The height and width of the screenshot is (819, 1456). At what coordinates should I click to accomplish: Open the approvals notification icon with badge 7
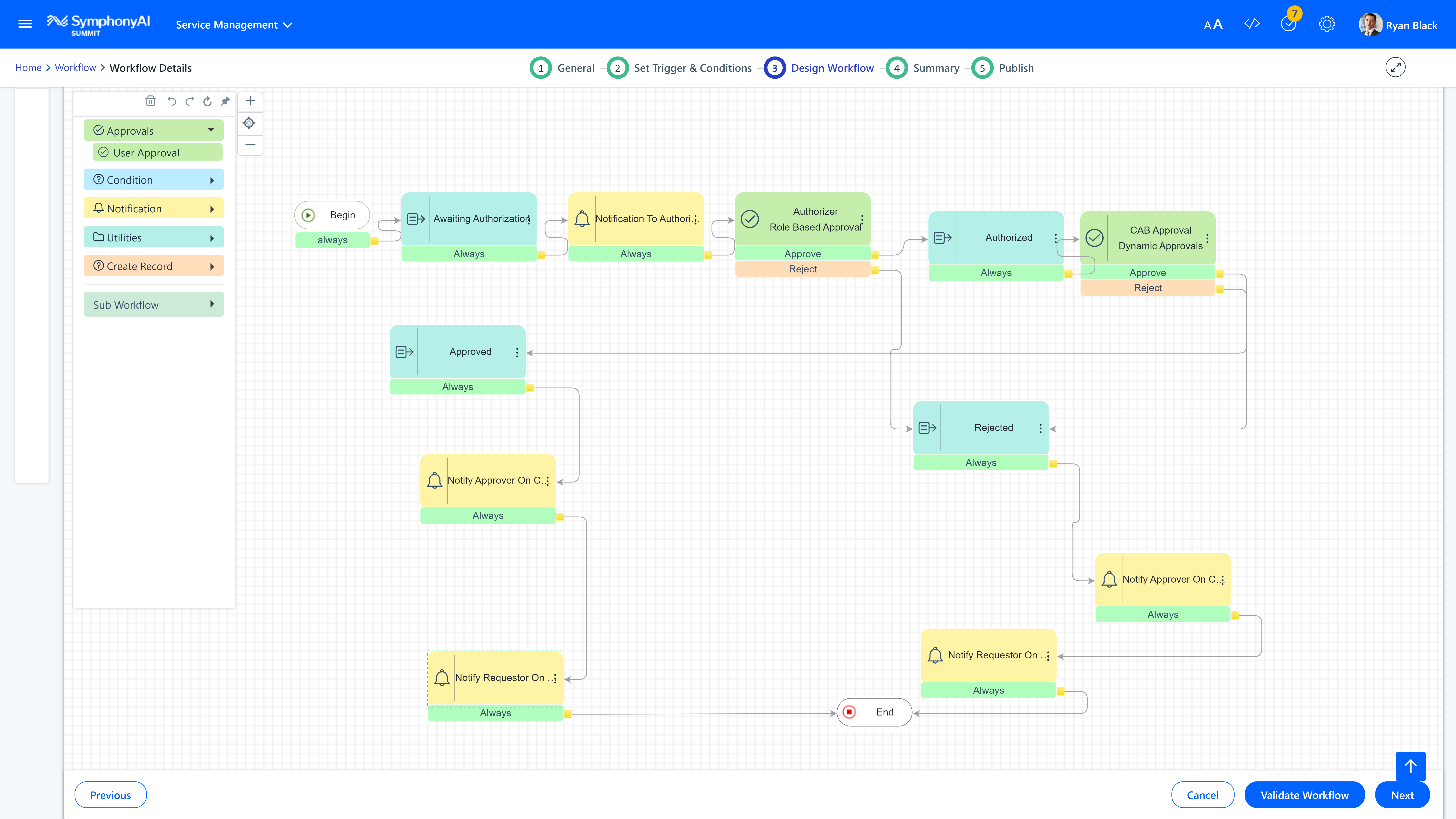1289,24
